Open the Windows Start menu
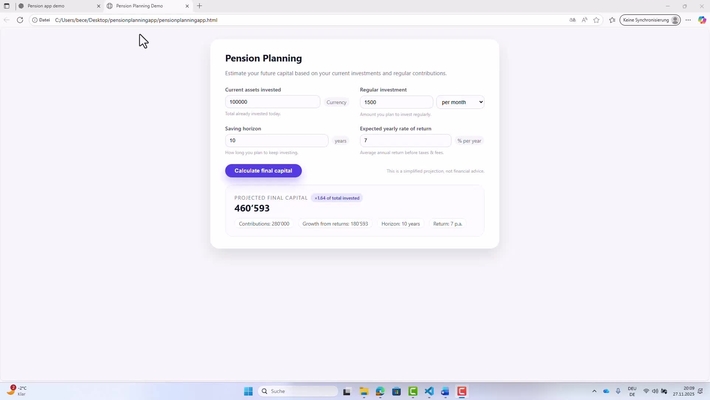The width and height of the screenshot is (710, 400). pos(249,391)
